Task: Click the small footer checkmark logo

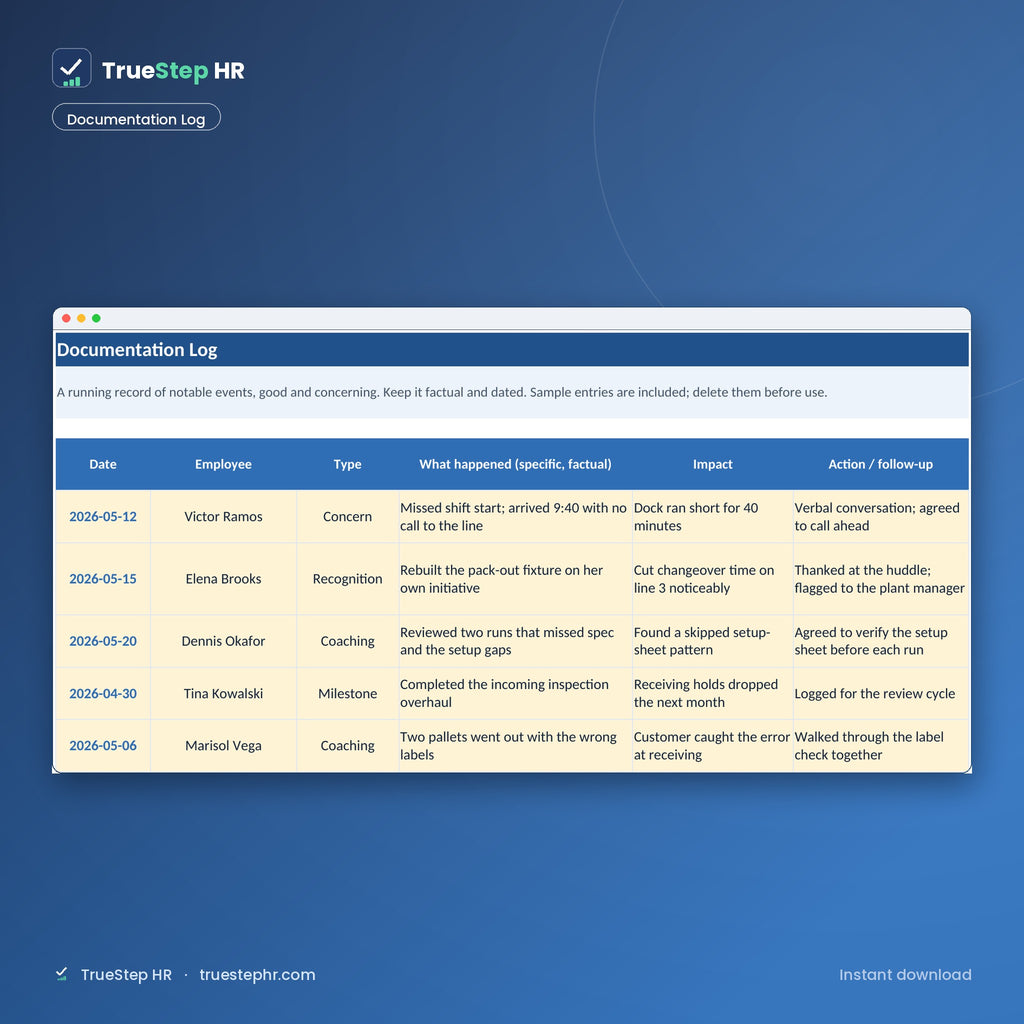Action: coord(61,974)
